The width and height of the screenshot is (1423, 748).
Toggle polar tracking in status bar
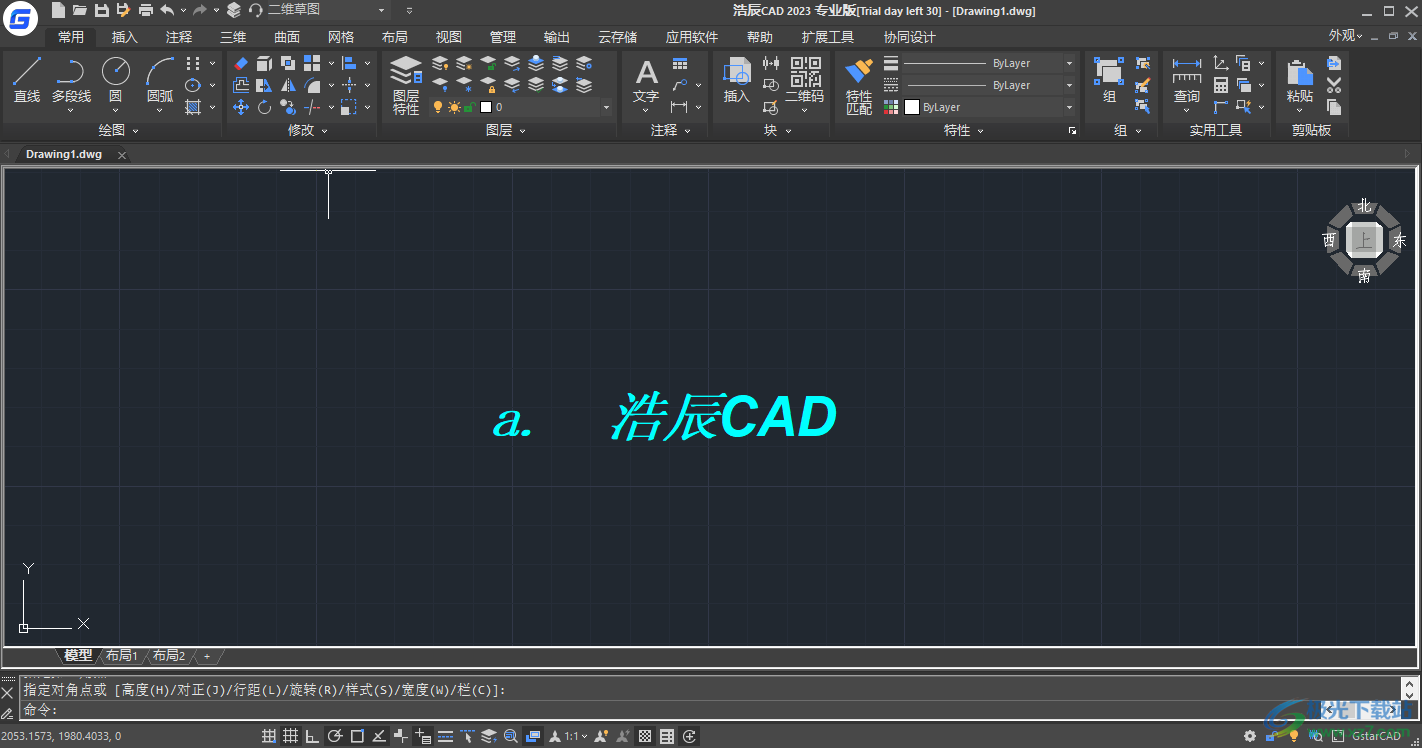coord(335,737)
